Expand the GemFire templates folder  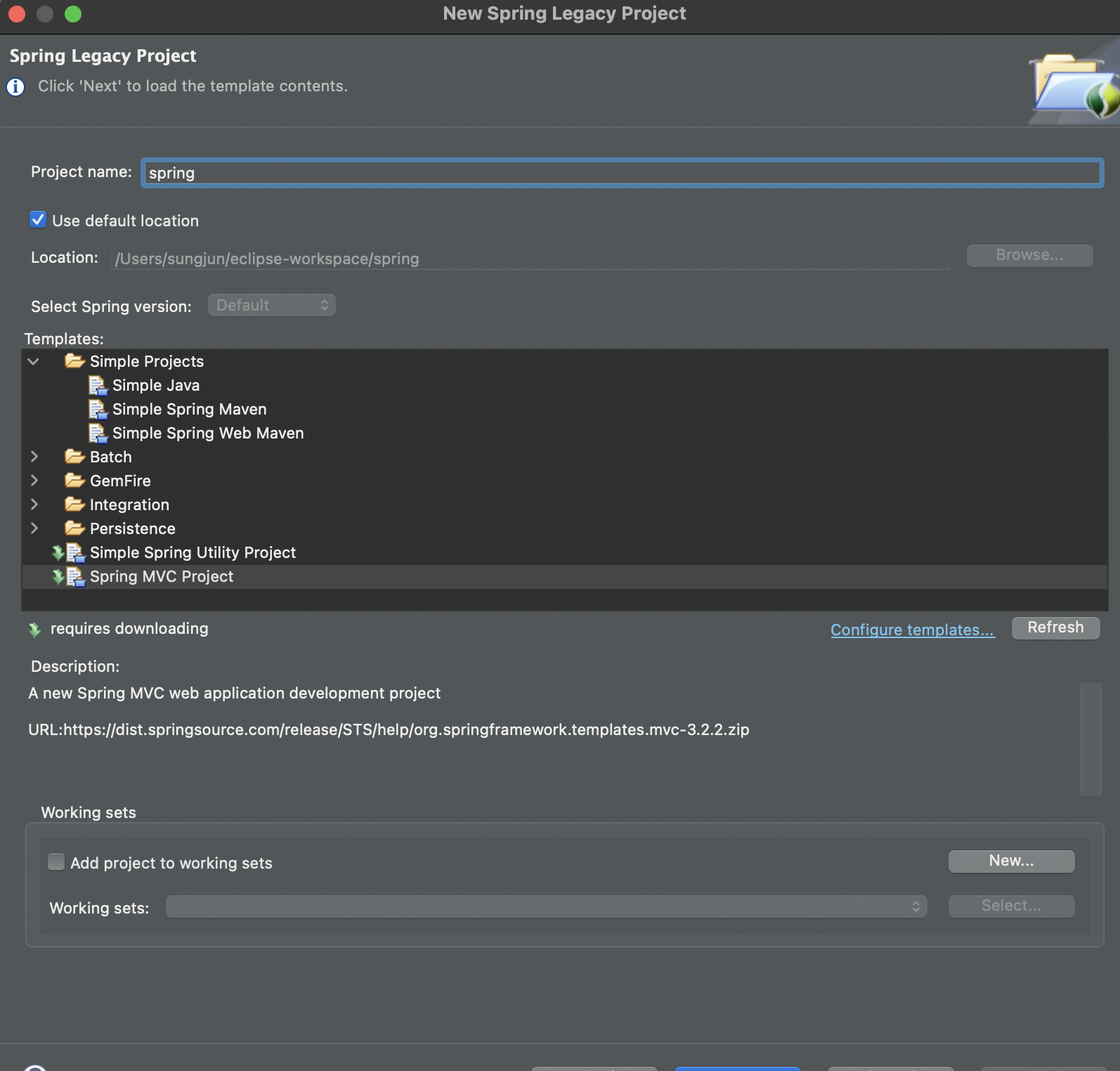(x=34, y=481)
